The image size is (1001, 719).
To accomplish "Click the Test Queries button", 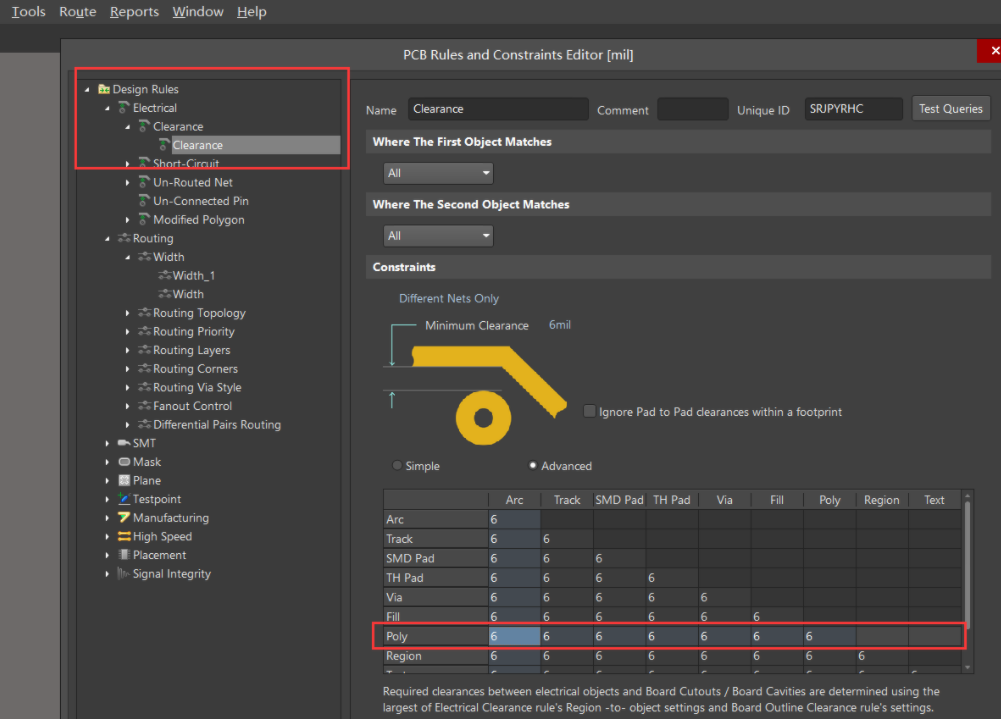I will [951, 109].
